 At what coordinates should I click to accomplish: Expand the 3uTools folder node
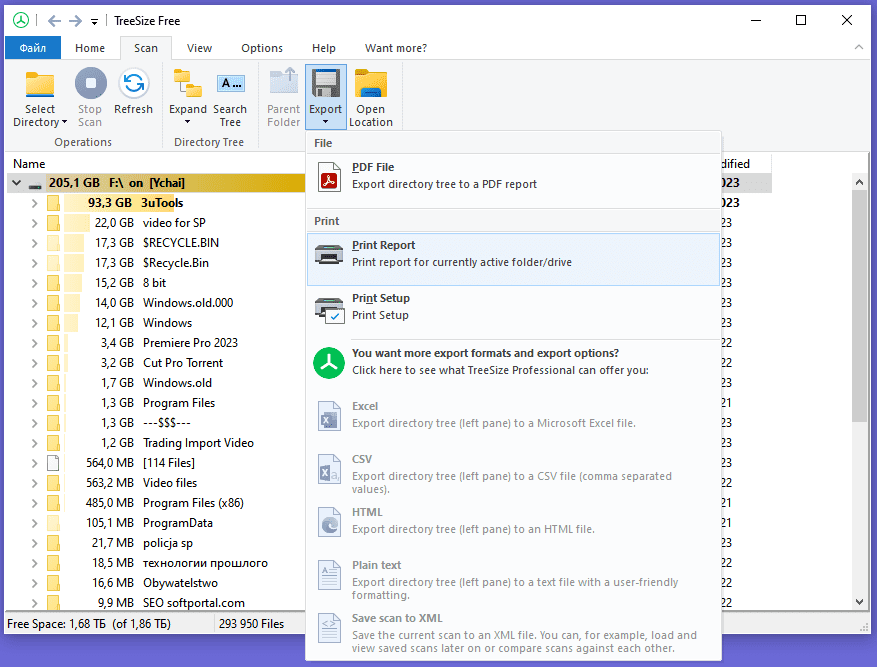[x=35, y=204]
